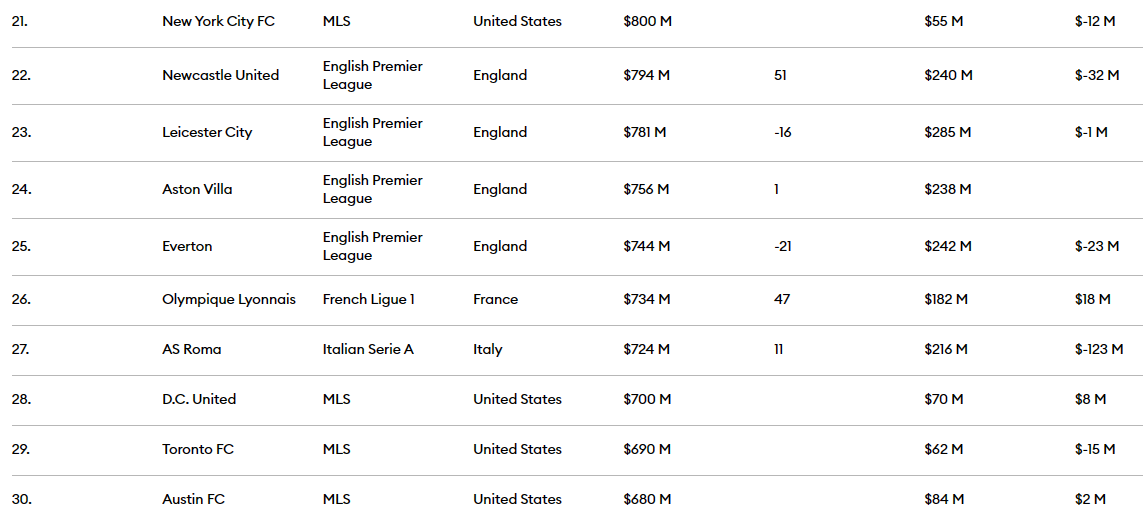Select the Italy country cell
Viewport: 1143px width, 521px height.
tap(488, 349)
